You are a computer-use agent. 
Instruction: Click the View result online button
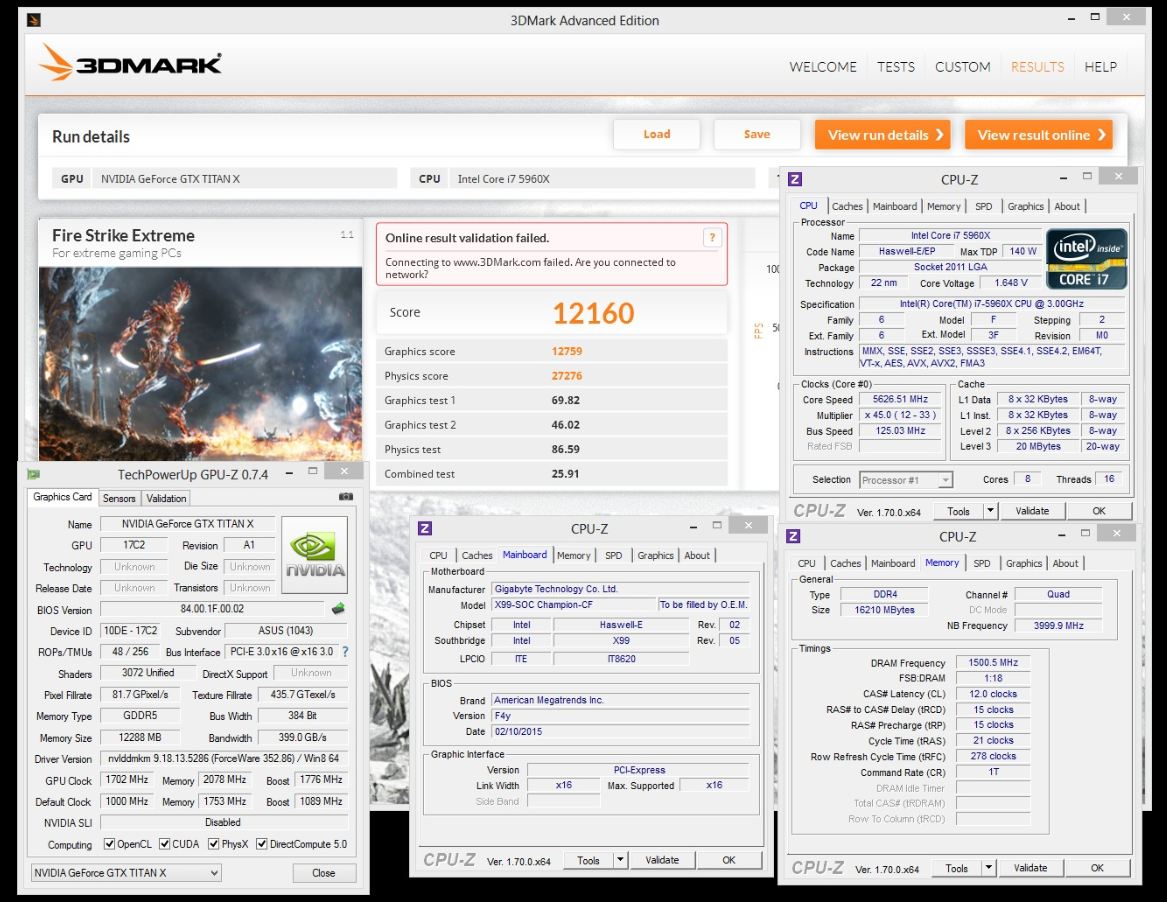tap(1039, 135)
